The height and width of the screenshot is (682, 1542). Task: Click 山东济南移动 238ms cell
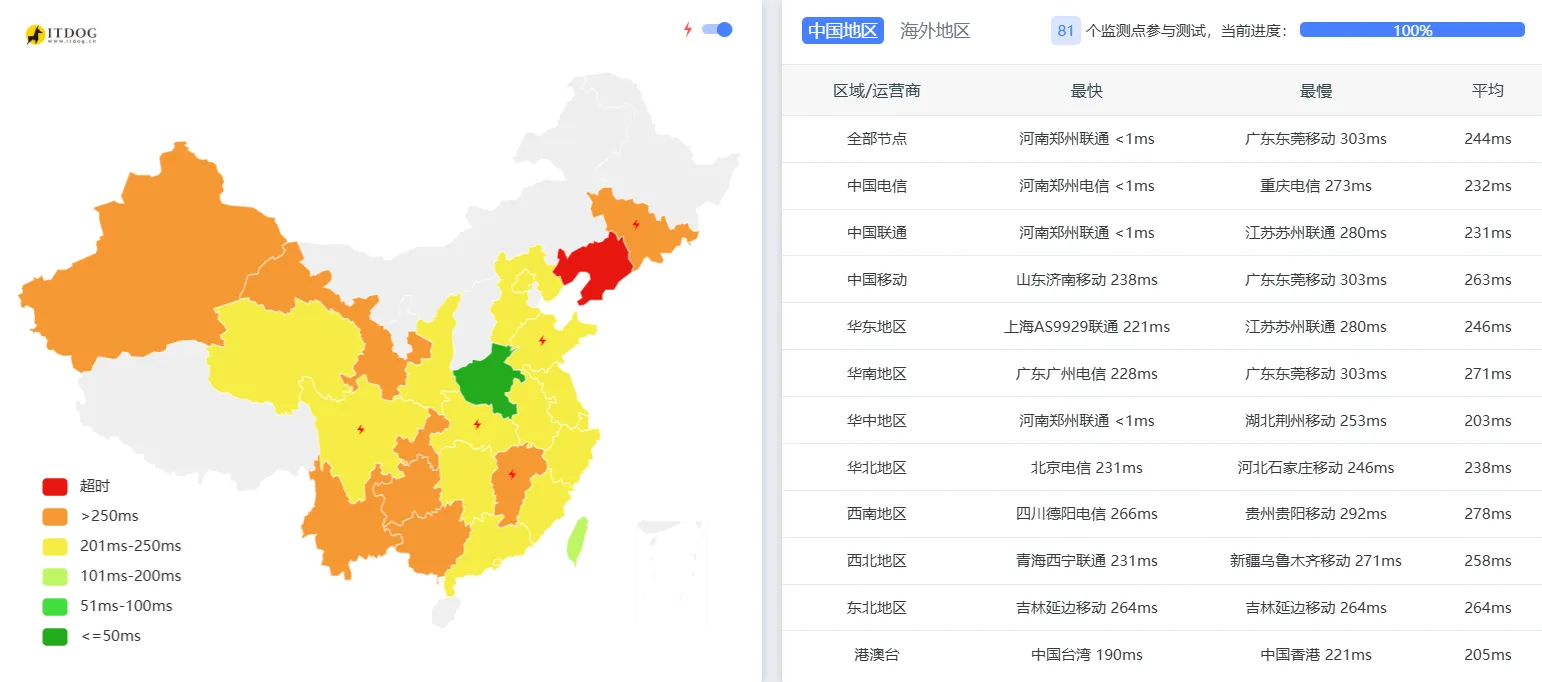1087,280
